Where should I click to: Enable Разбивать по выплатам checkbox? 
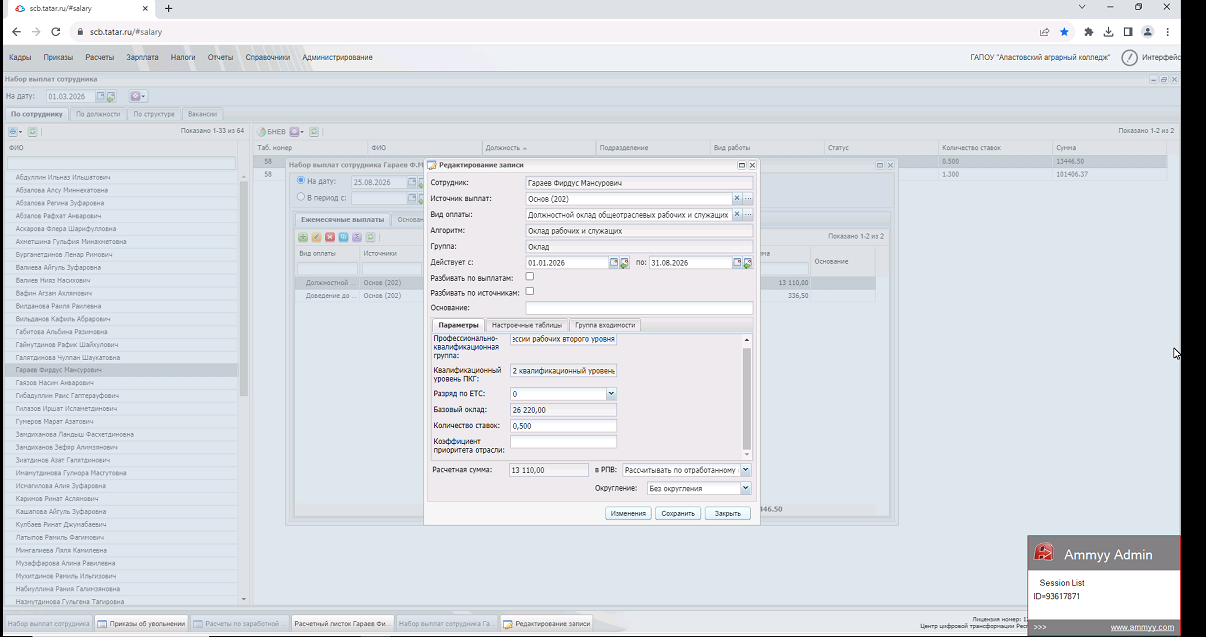[x=530, y=277]
